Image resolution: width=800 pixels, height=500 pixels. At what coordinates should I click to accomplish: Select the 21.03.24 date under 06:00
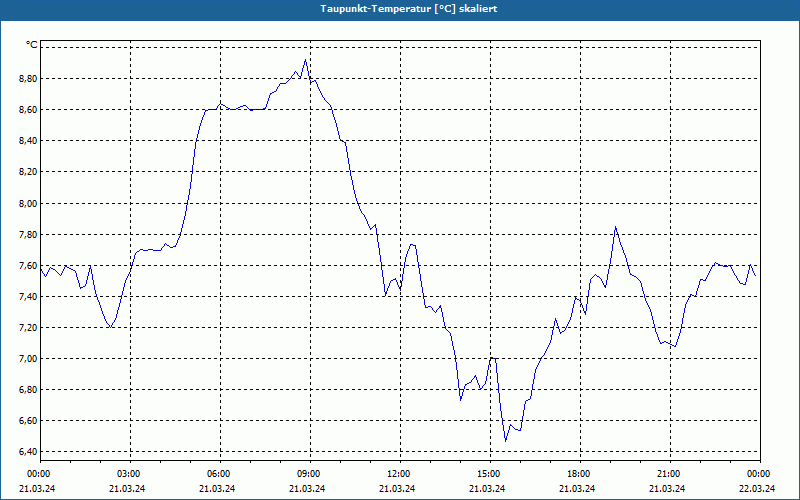217,488
